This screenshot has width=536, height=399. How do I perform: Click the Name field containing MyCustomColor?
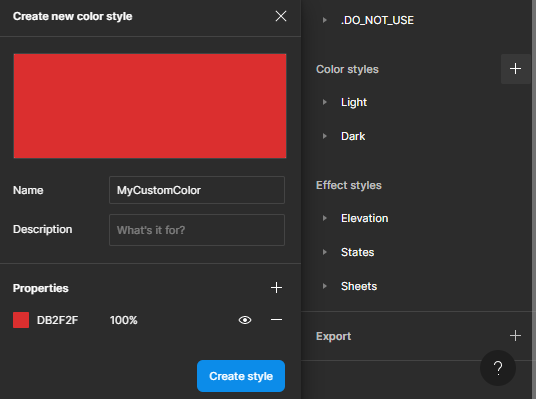[x=197, y=190]
